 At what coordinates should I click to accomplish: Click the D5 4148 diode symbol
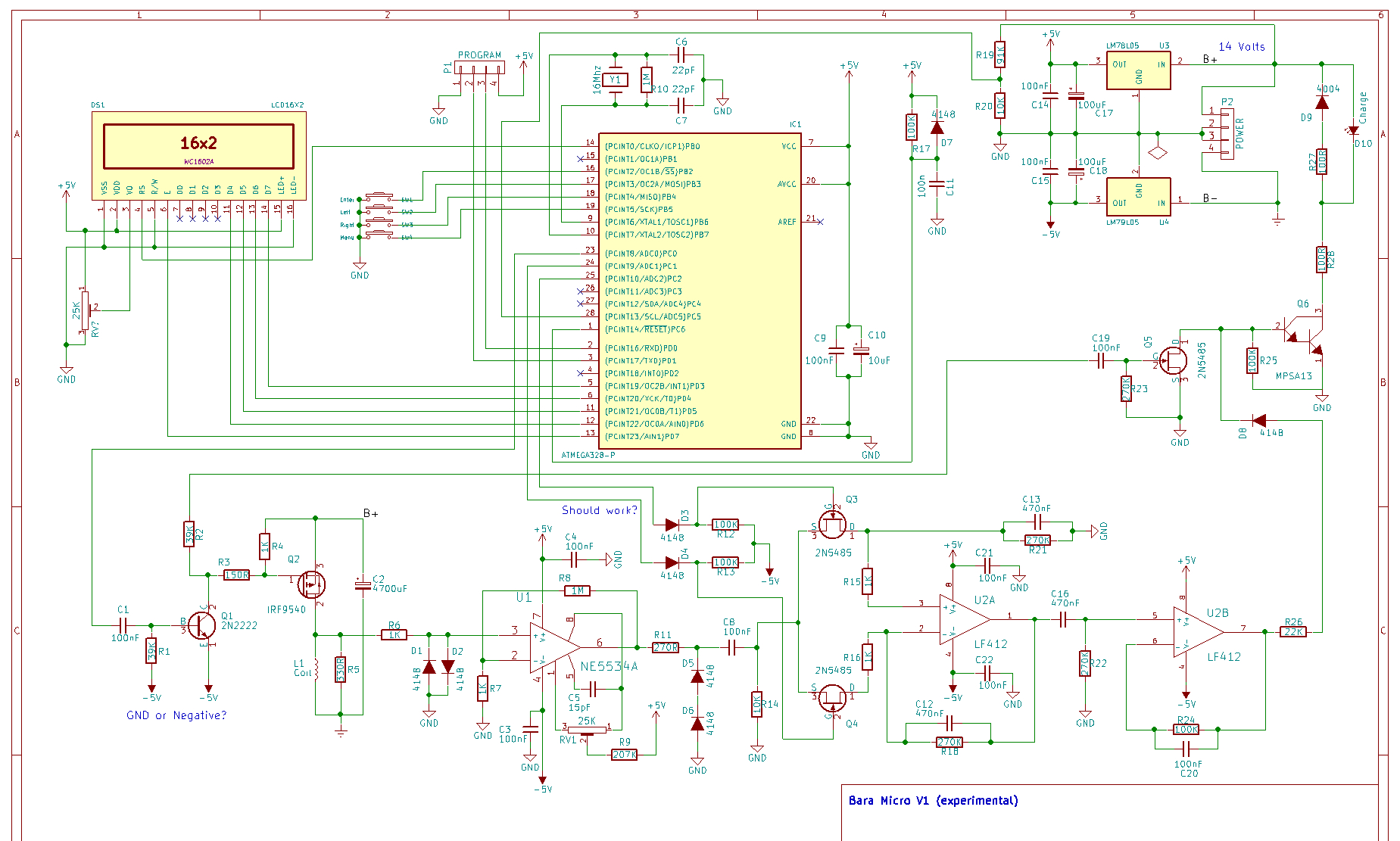(x=697, y=677)
